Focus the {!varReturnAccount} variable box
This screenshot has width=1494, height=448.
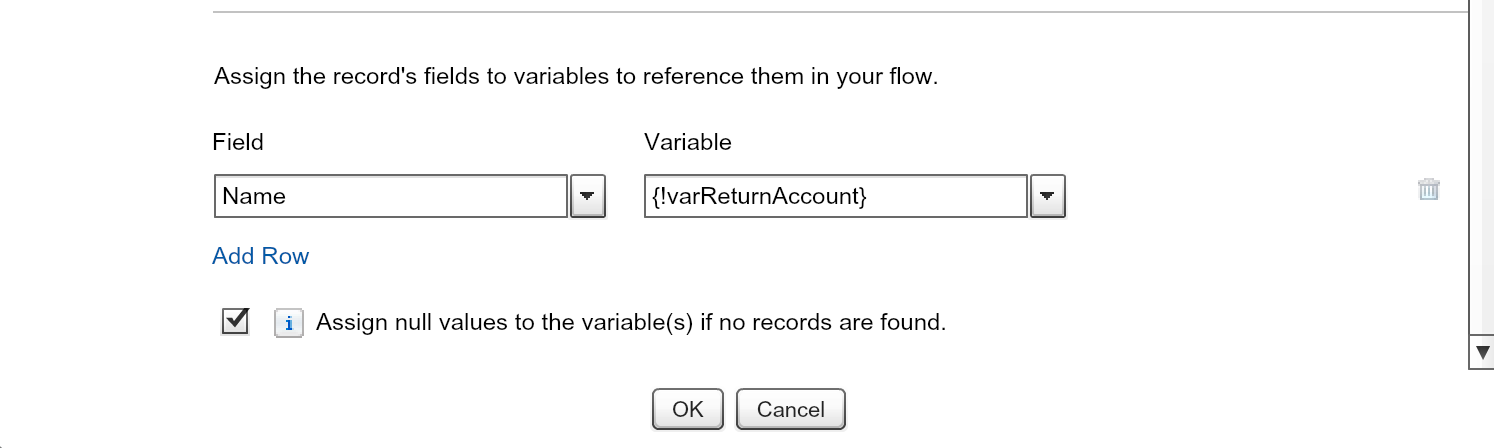(x=836, y=196)
